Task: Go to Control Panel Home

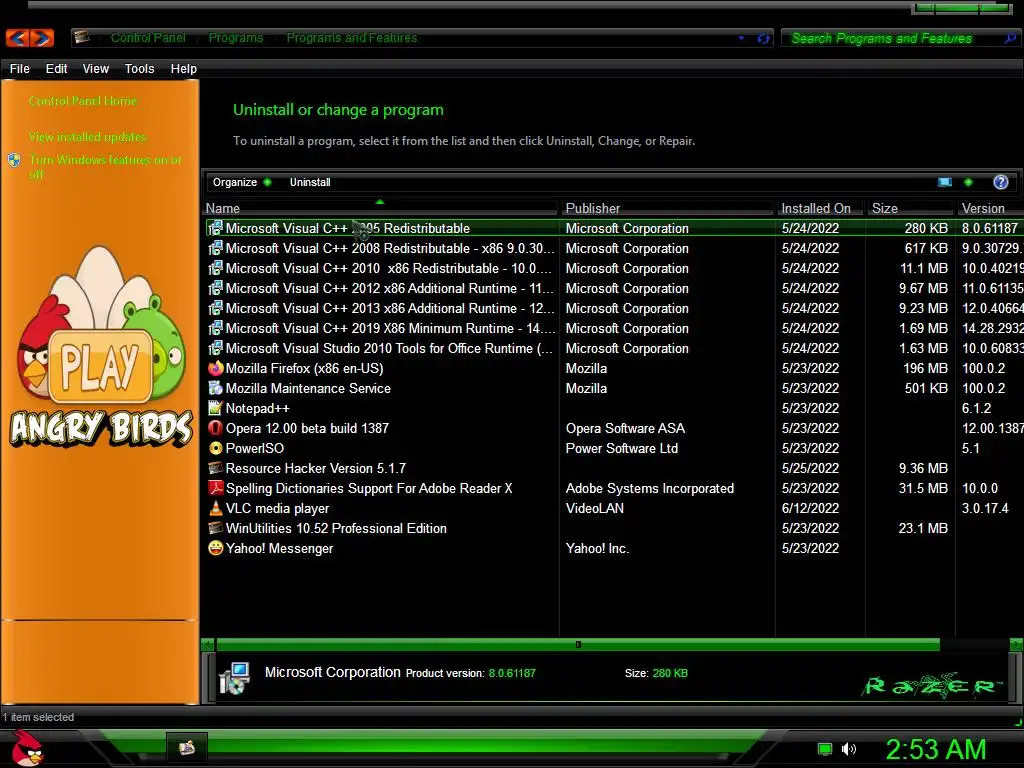Action: coord(83,101)
